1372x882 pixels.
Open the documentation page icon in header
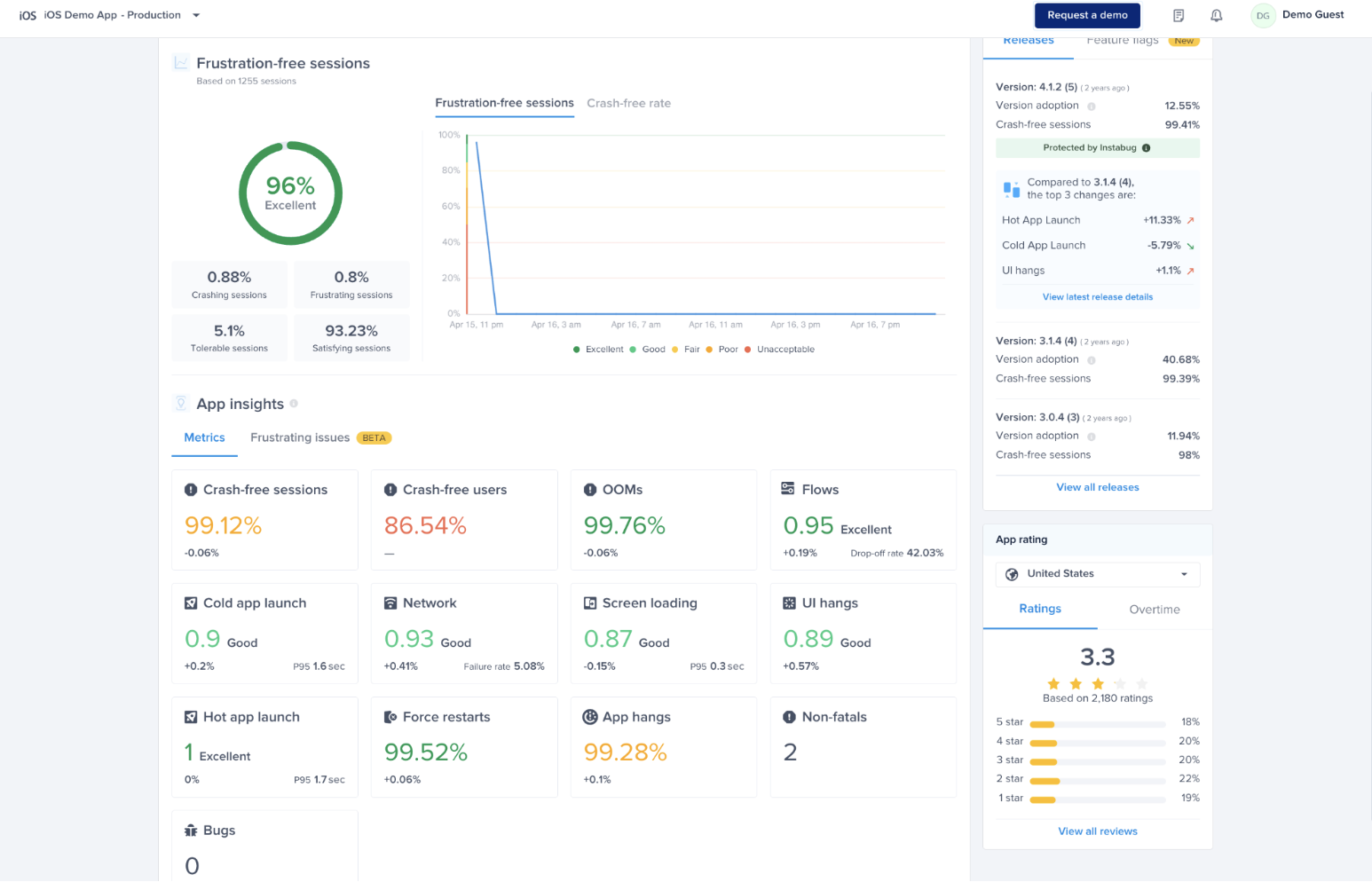tap(1179, 15)
